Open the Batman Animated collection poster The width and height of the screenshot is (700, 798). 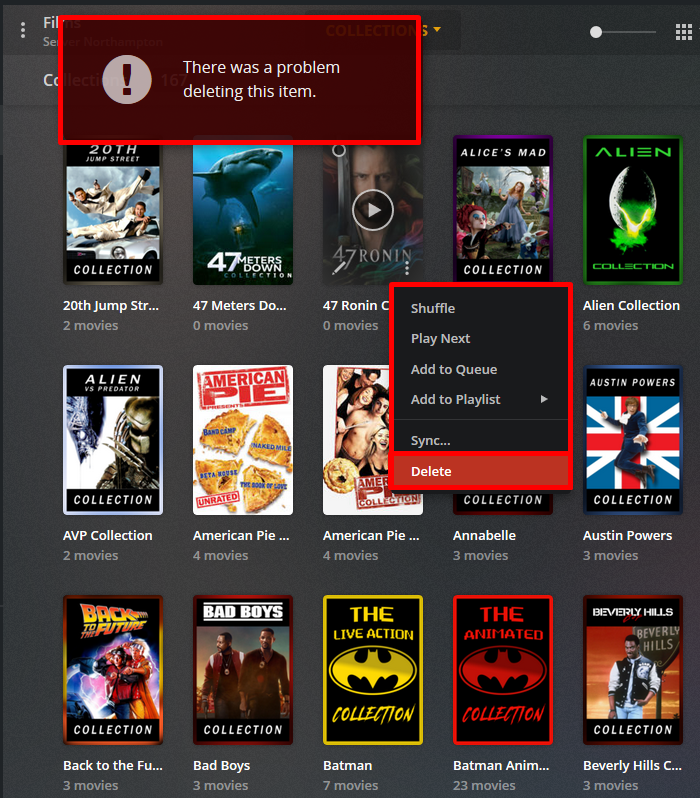(x=503, y=670)
